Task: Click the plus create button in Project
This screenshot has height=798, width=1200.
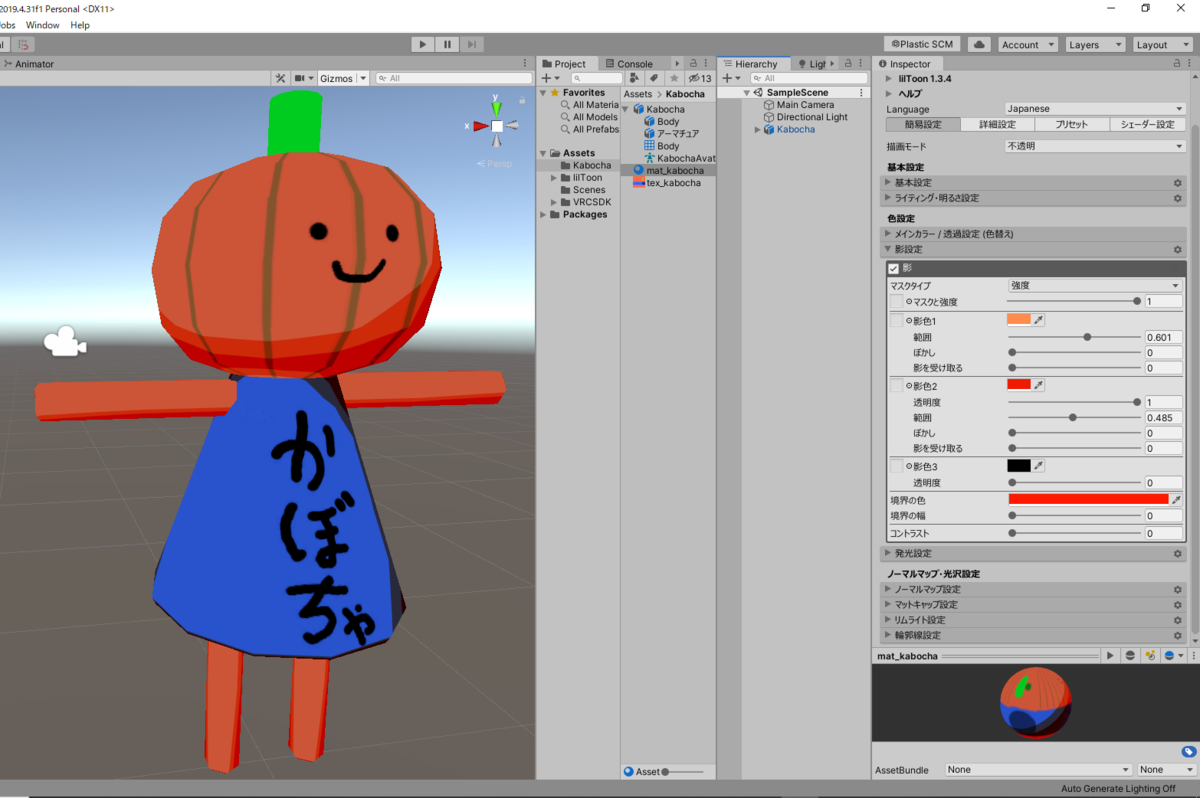Action: pyautogui.click(x=550, y=78)
